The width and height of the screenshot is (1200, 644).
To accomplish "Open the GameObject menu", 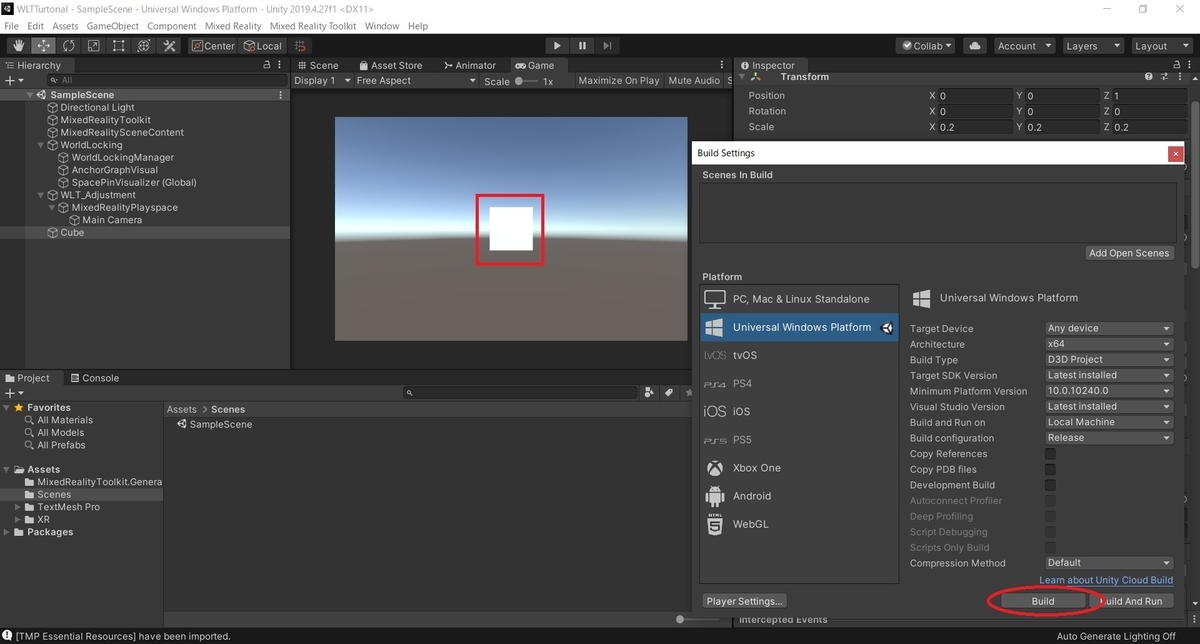I will 111,26.
